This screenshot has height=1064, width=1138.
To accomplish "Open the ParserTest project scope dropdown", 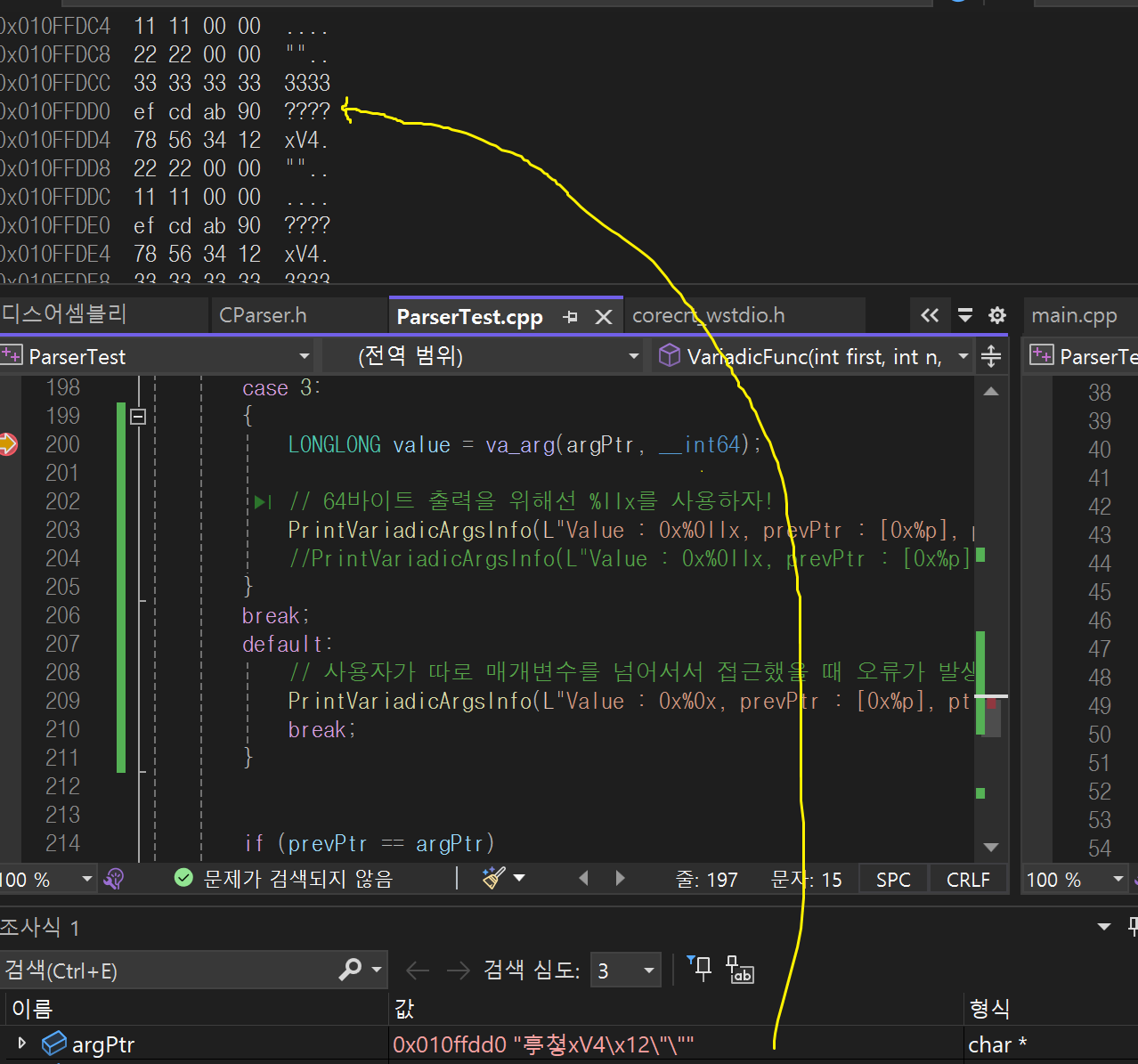I will coord(157,356).
